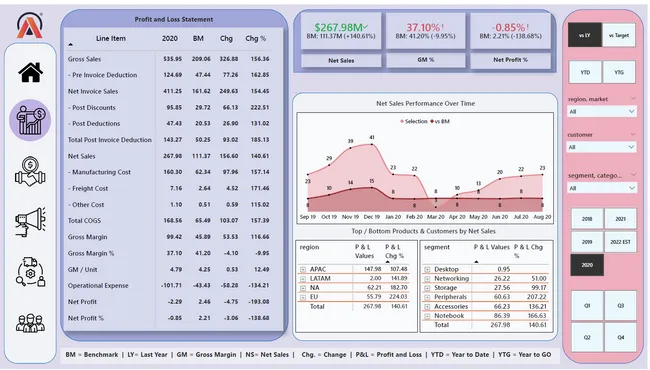Open the Home page icon

coord(30,72)
